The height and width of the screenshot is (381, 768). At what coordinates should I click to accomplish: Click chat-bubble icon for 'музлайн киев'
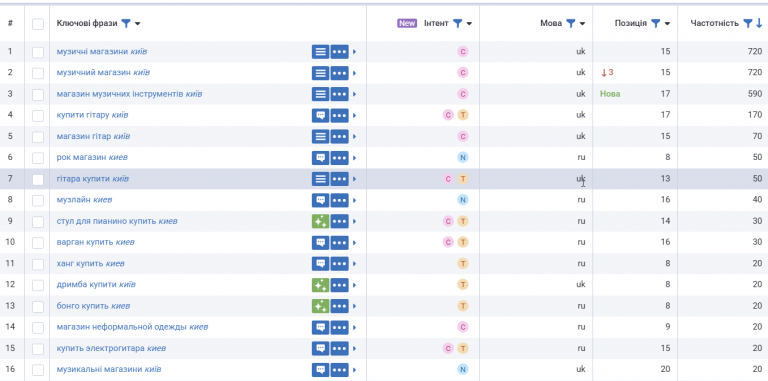[320, 200]
